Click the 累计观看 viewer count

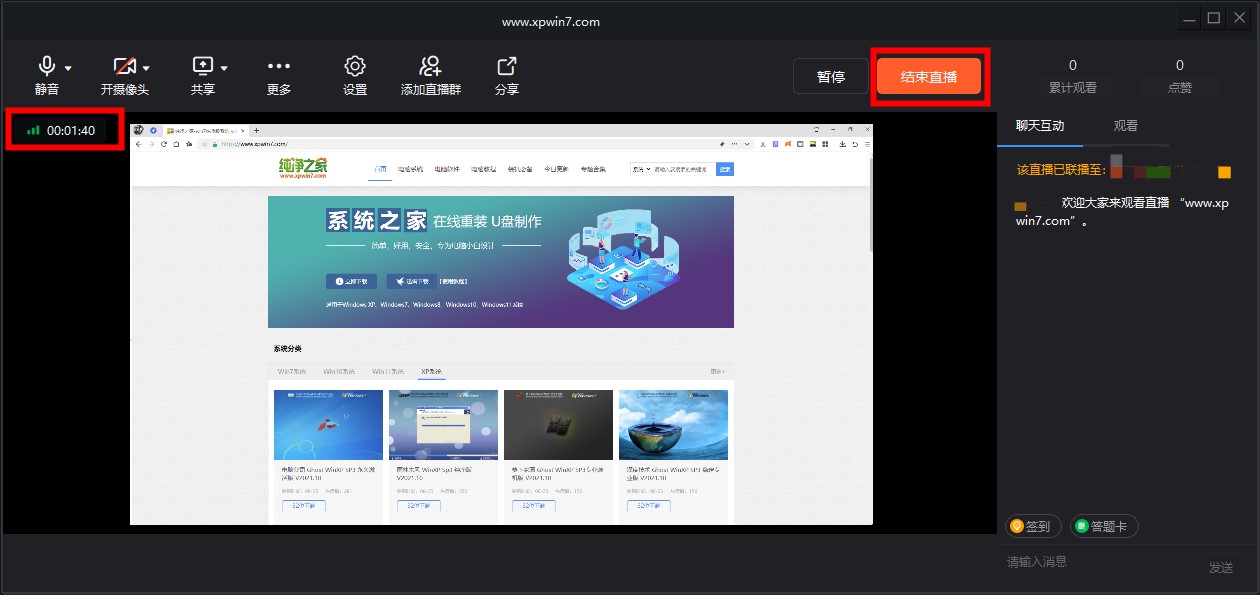coord(1073,77)
